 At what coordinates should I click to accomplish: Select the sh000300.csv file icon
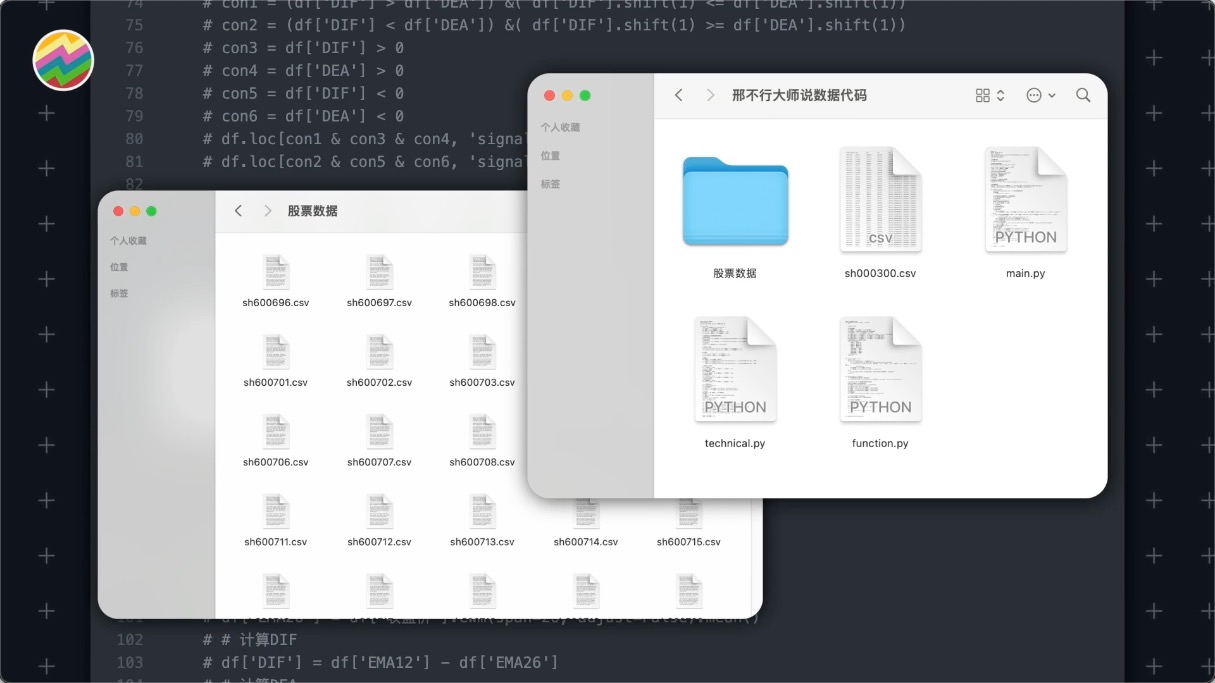[x=880, y=201]
